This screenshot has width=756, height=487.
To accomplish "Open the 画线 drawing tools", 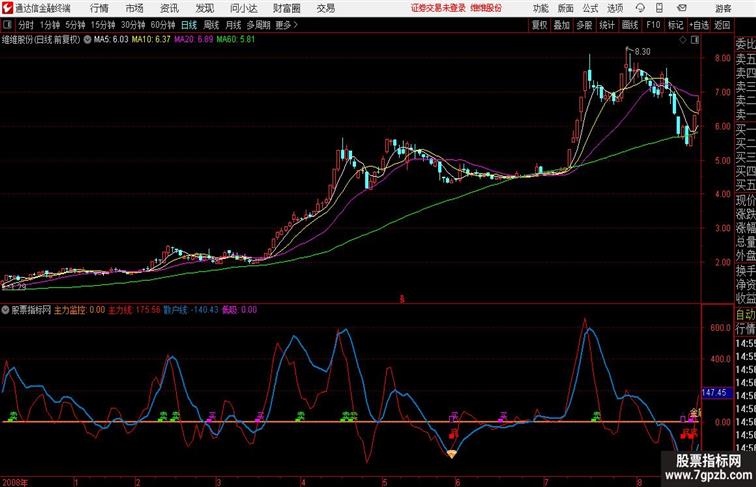I will tap(630, 25).
